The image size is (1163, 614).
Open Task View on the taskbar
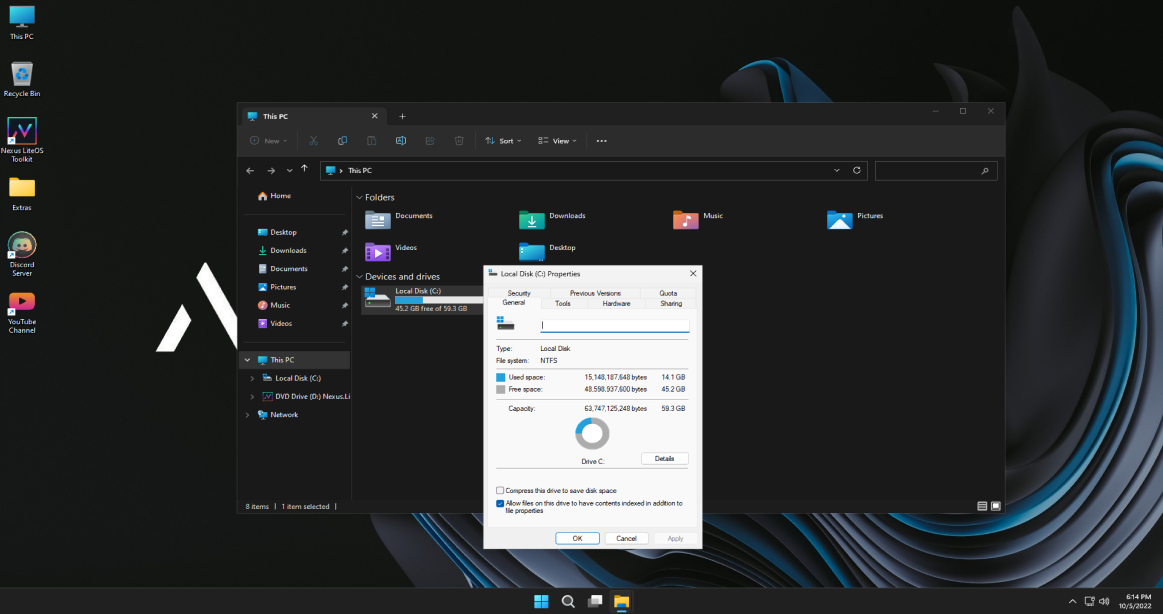(x=595, y=601)
